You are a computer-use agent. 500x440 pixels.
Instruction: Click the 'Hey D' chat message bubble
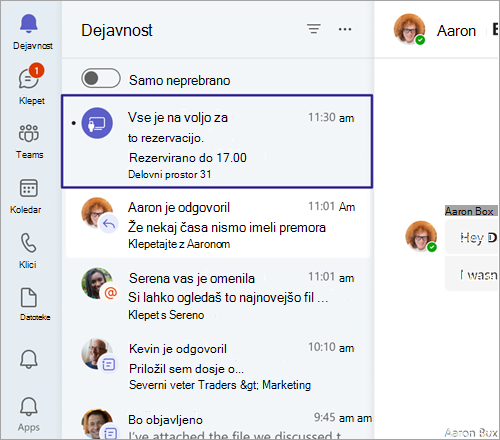tap(471, 237)
